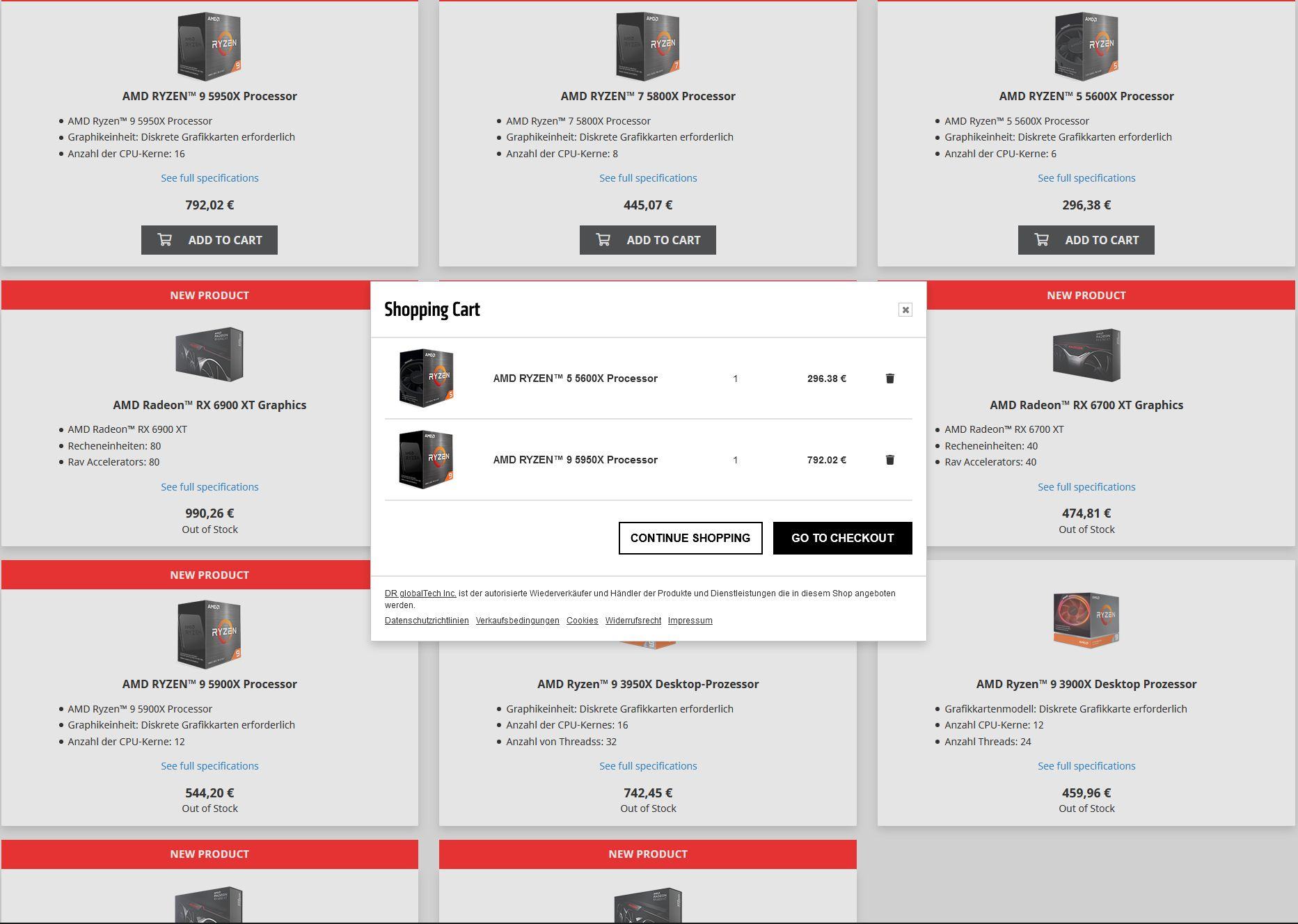Open the Cookies link in the cart footer
Viewport: 1298px width, 924px height.
(x=583, y=621)
